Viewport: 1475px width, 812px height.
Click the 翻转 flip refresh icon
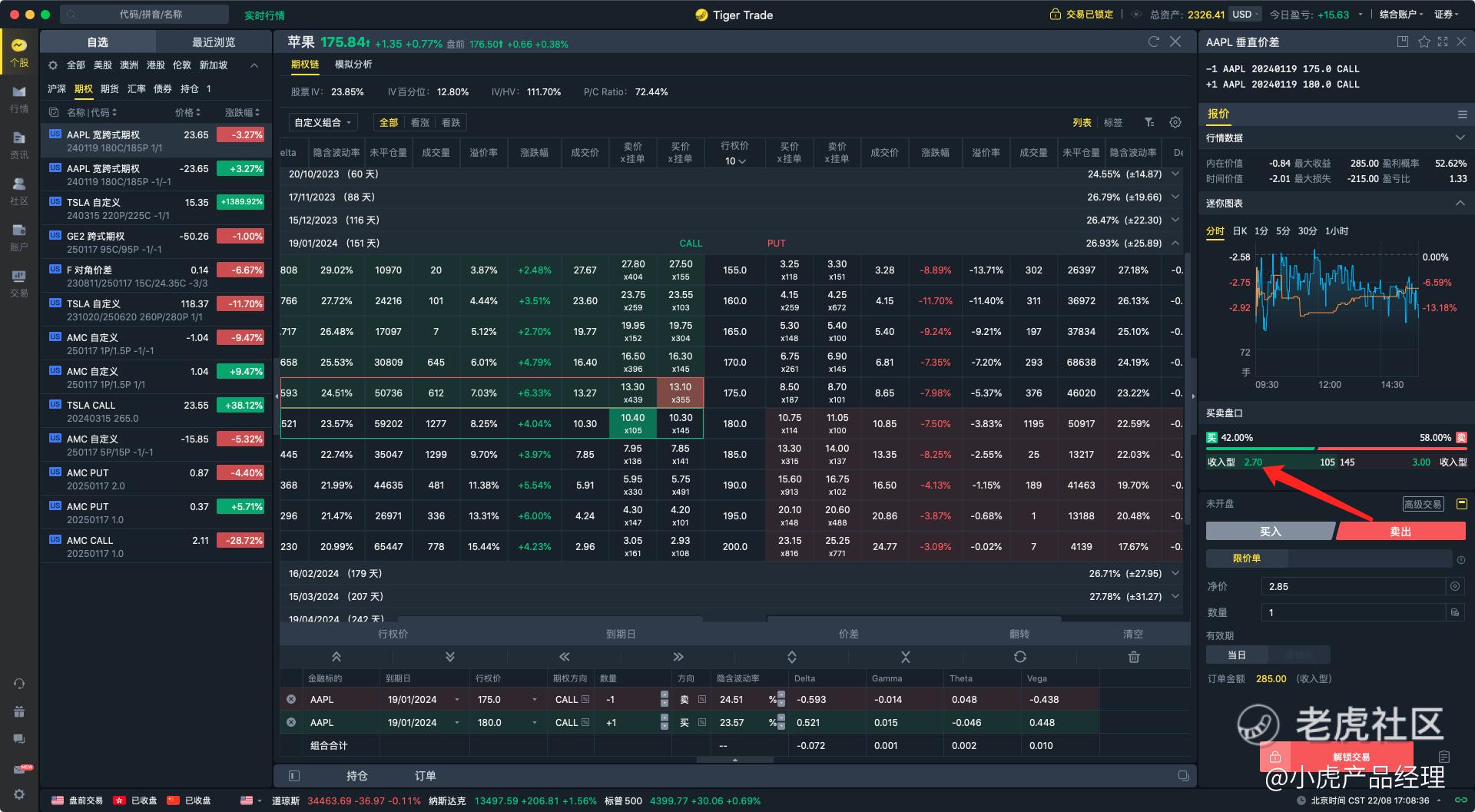(x=1020, y=657)
